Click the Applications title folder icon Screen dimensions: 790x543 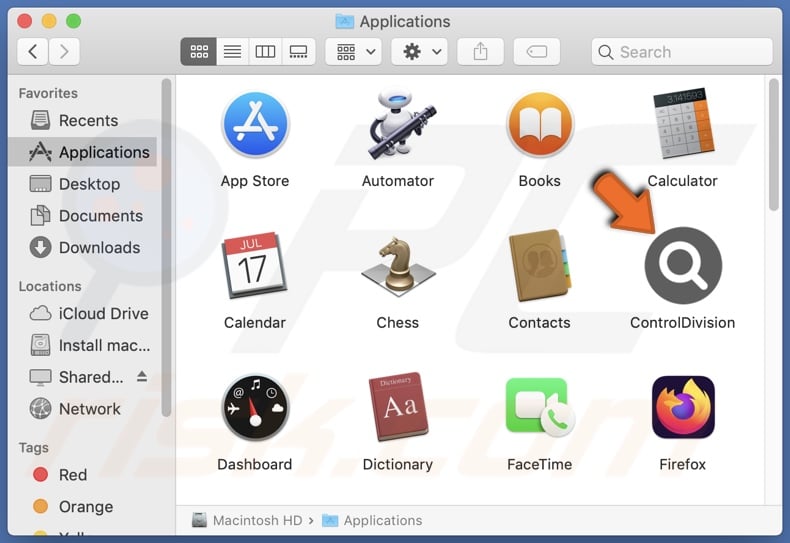point(345,21)
